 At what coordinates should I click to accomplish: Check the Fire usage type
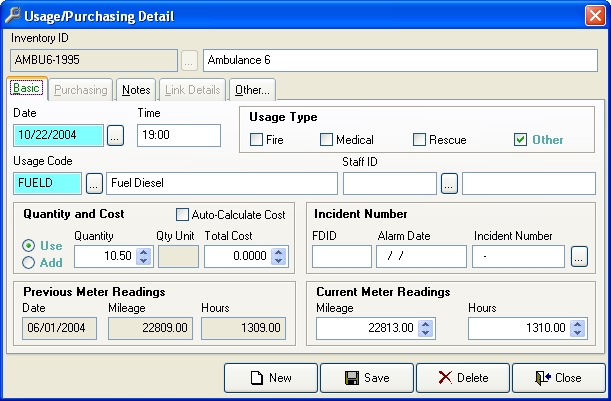pos(256,140)
